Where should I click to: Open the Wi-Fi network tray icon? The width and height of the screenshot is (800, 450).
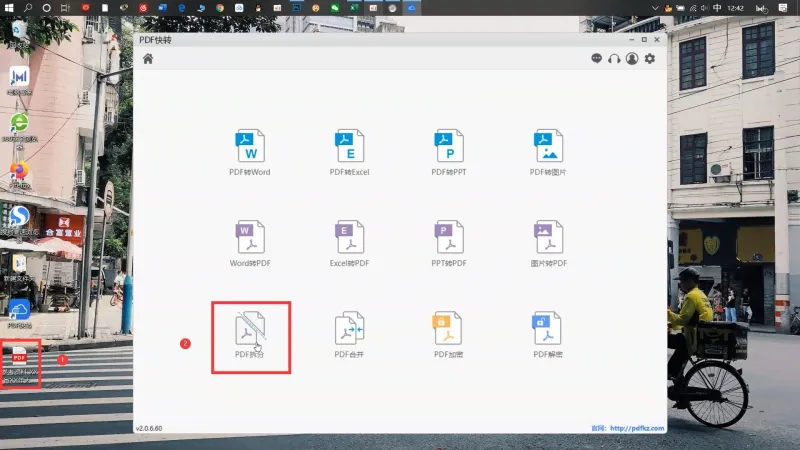click(x=693, y=8)
